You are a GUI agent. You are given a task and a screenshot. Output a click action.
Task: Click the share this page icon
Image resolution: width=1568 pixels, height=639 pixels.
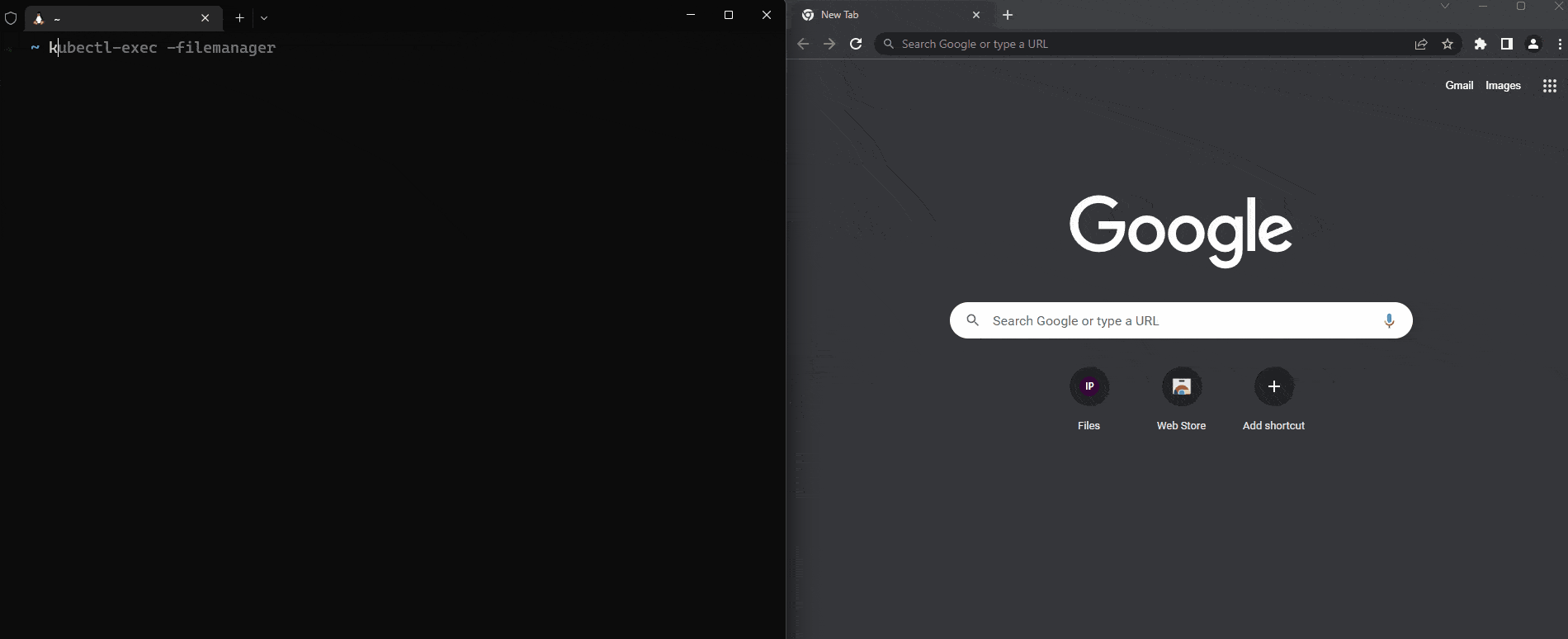1421,45
